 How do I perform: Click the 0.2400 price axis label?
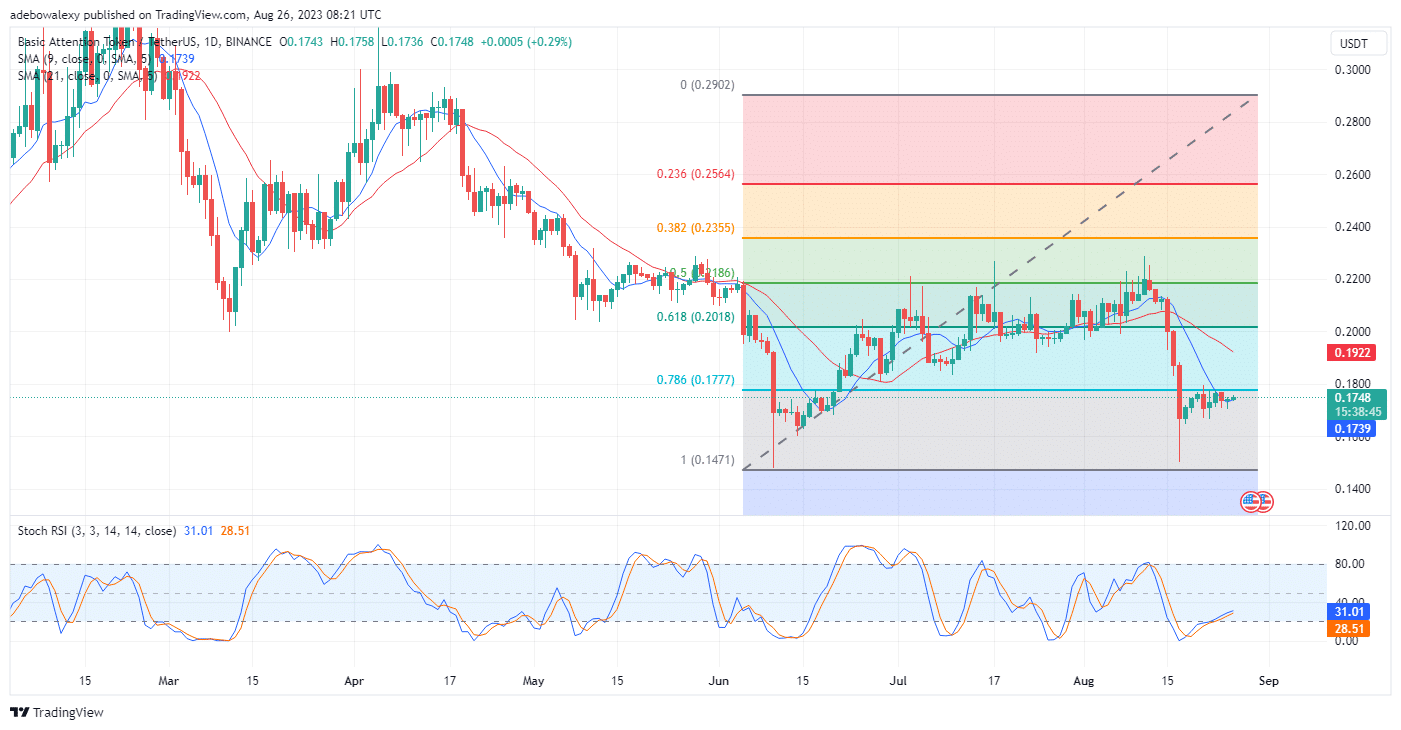point(1352,227)
